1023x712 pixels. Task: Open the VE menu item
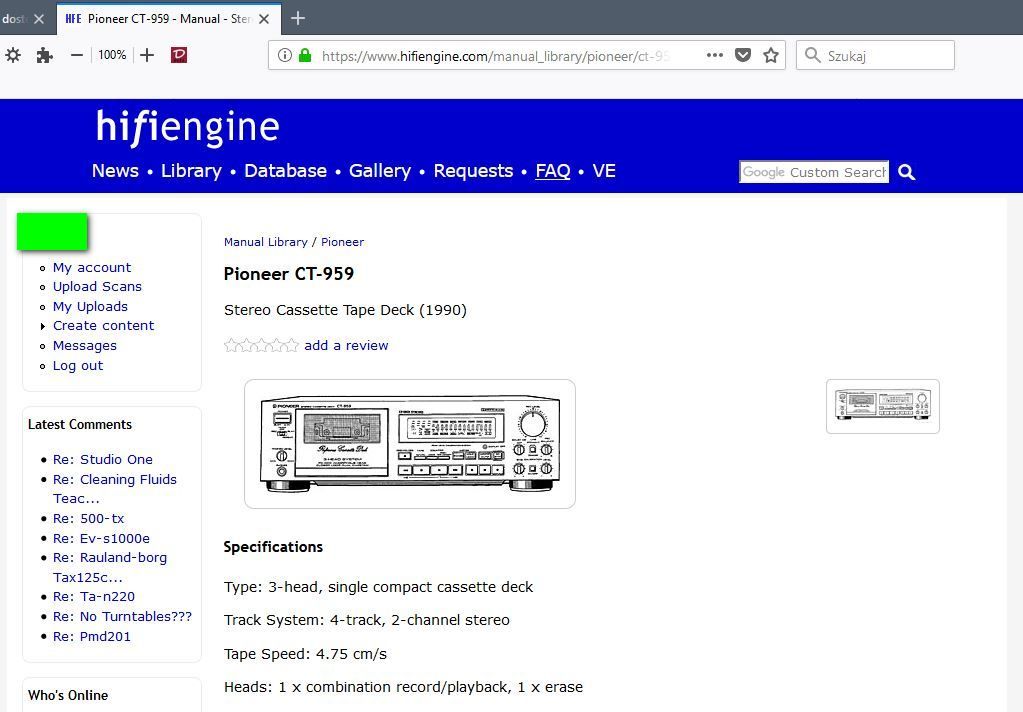(604, 171)
